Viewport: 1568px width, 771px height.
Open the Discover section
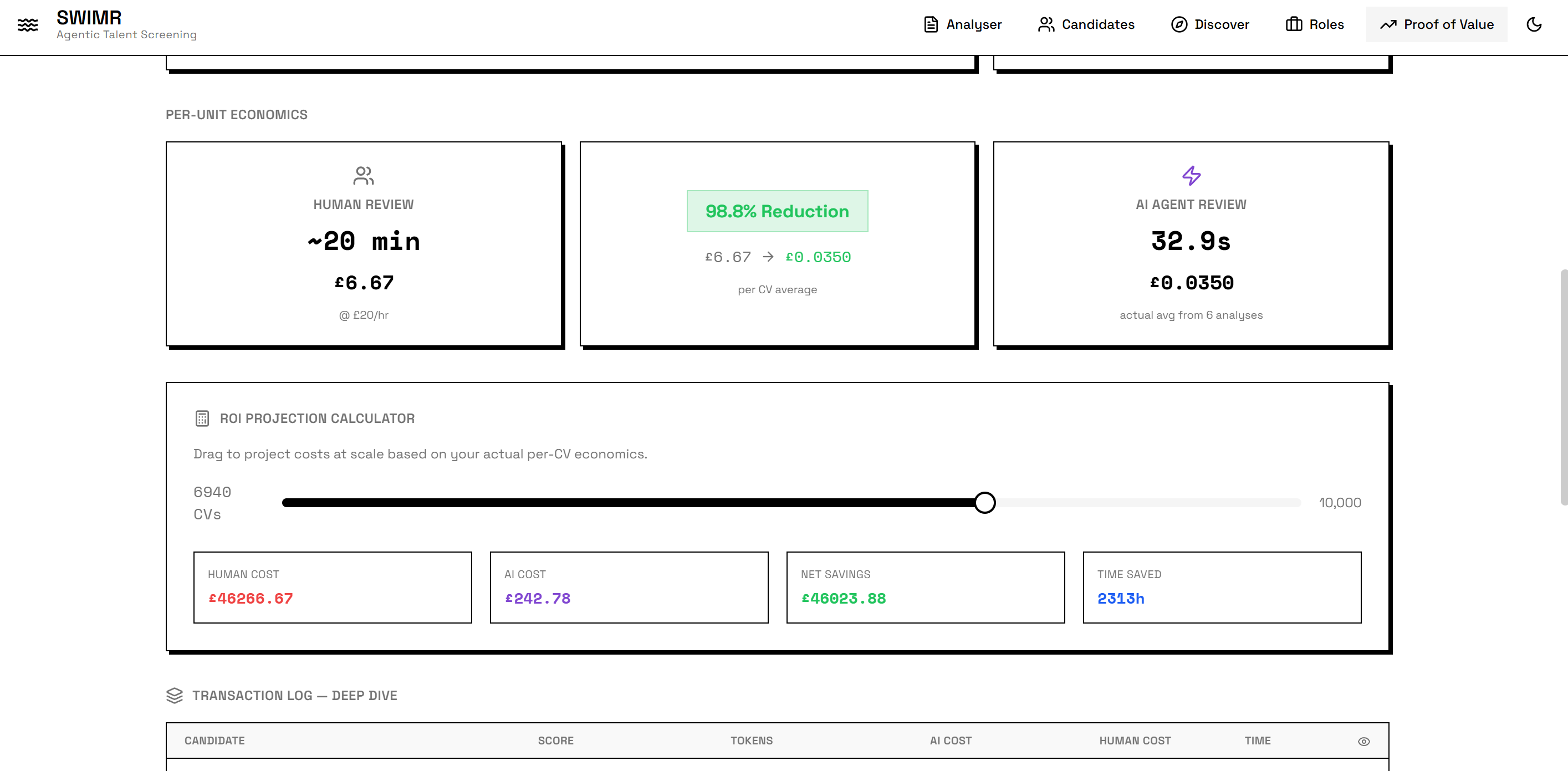(1209, 24)
